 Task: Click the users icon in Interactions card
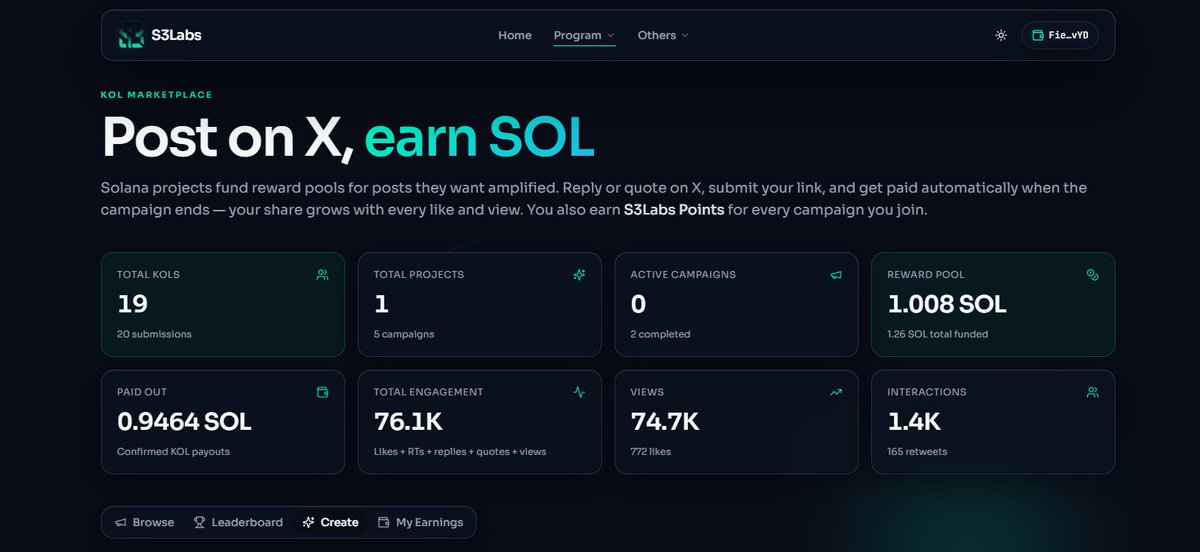(1093, 392)
